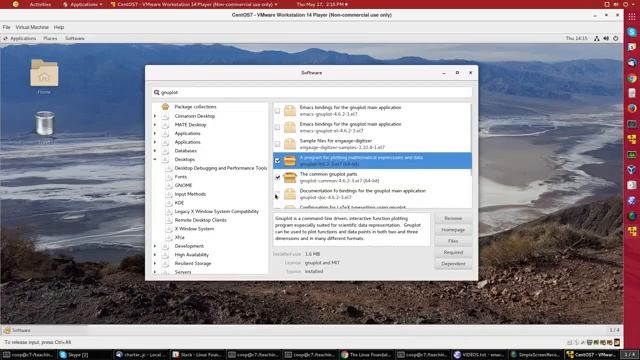Click Activities in host top bar
The height and width of the screenshot is (360, 640).
pos(40,4)
